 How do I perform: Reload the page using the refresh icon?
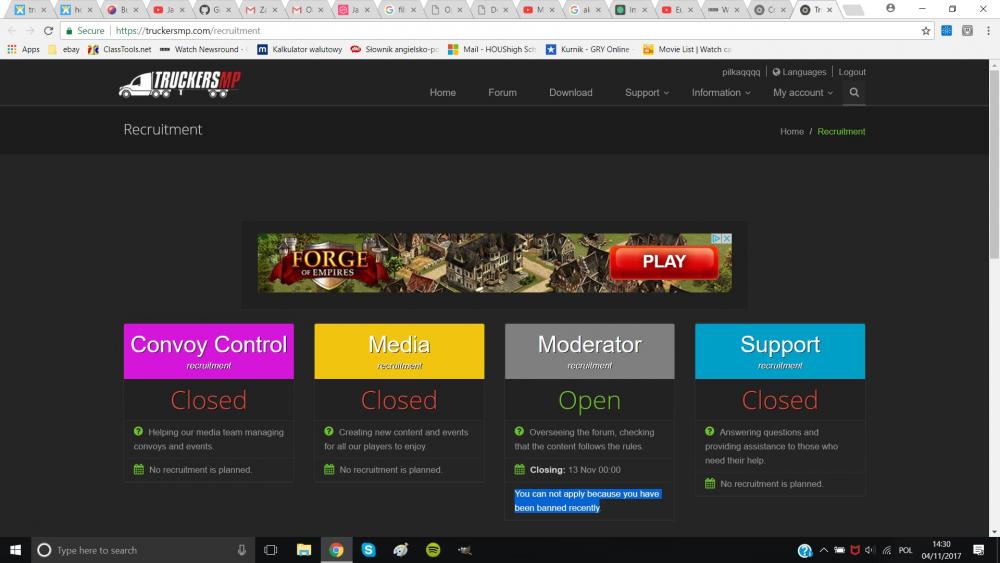[48, 31]
